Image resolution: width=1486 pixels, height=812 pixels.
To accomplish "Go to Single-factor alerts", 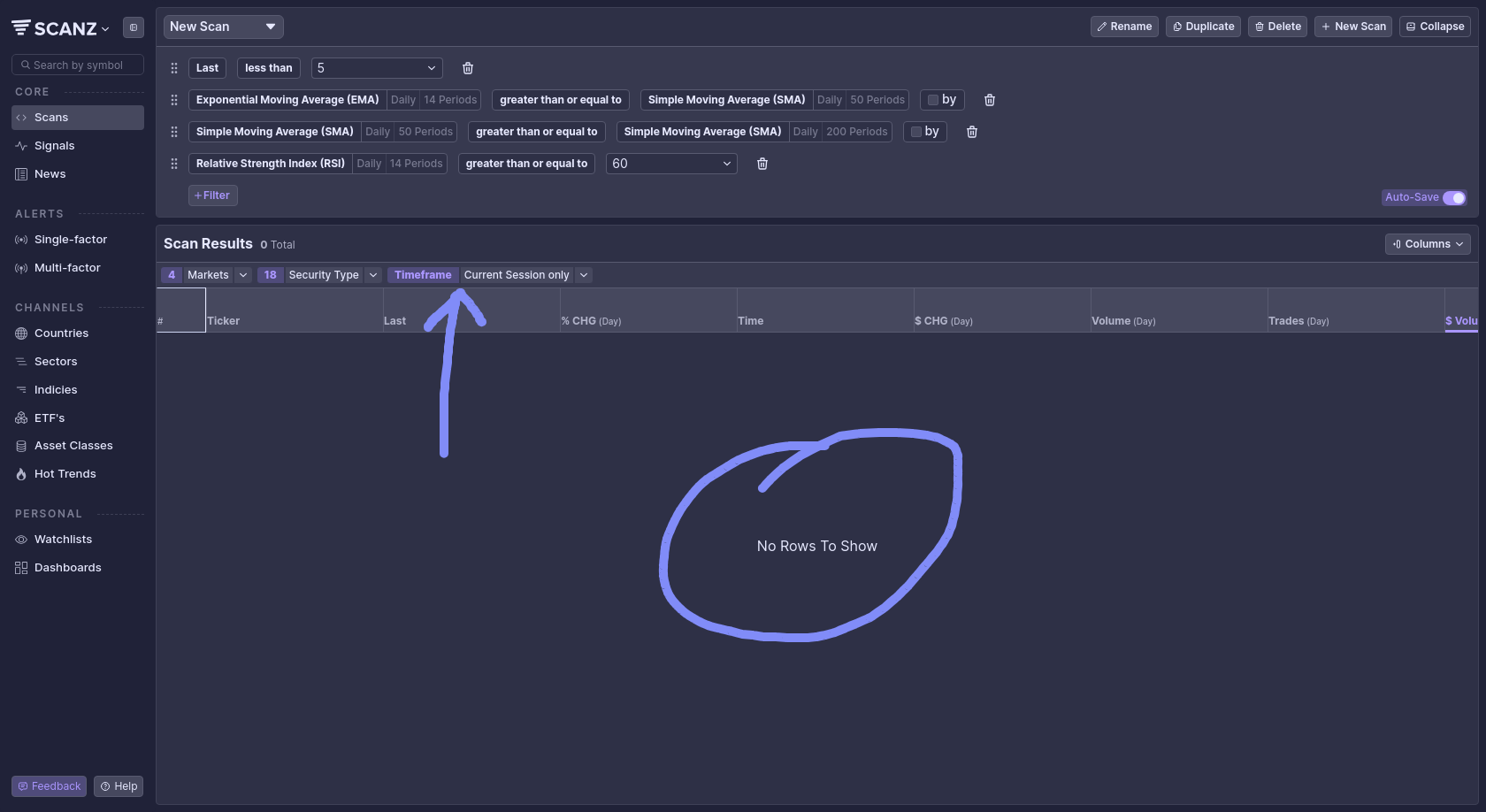I will [70, 240].
